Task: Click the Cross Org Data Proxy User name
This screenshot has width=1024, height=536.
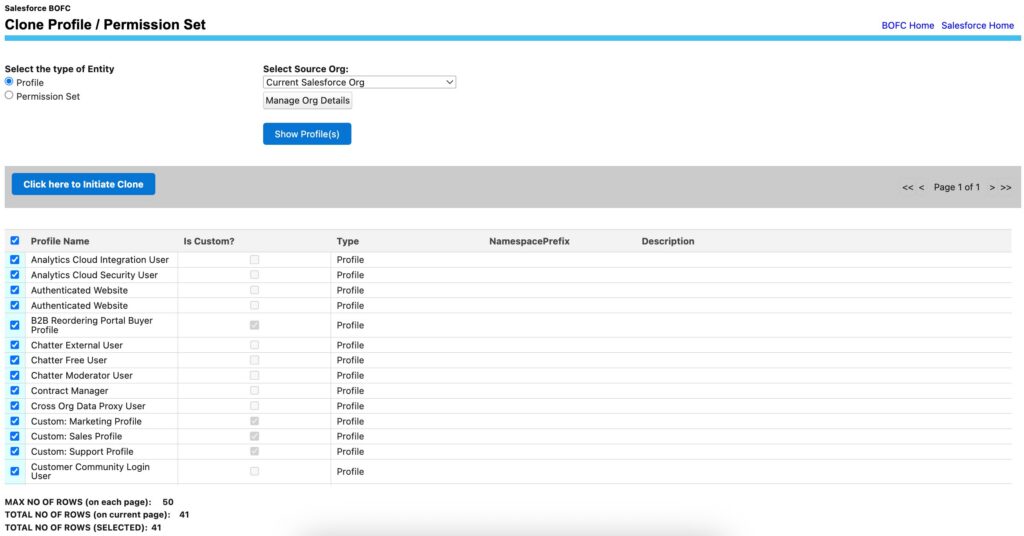Action: pyautogui.click(x=88, y=406)
